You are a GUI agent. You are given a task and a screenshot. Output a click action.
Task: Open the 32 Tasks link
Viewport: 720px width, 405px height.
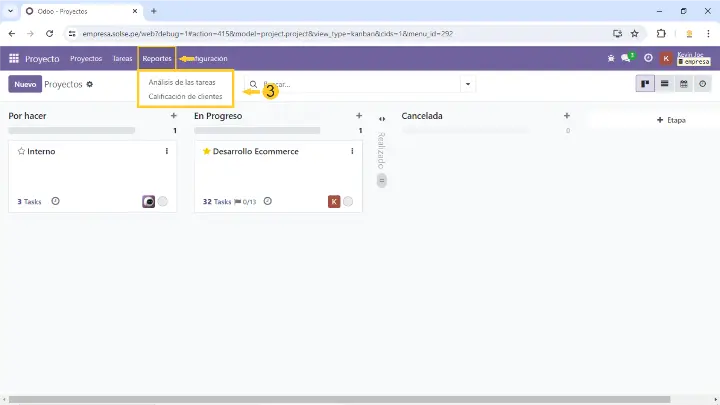point(216,201)
